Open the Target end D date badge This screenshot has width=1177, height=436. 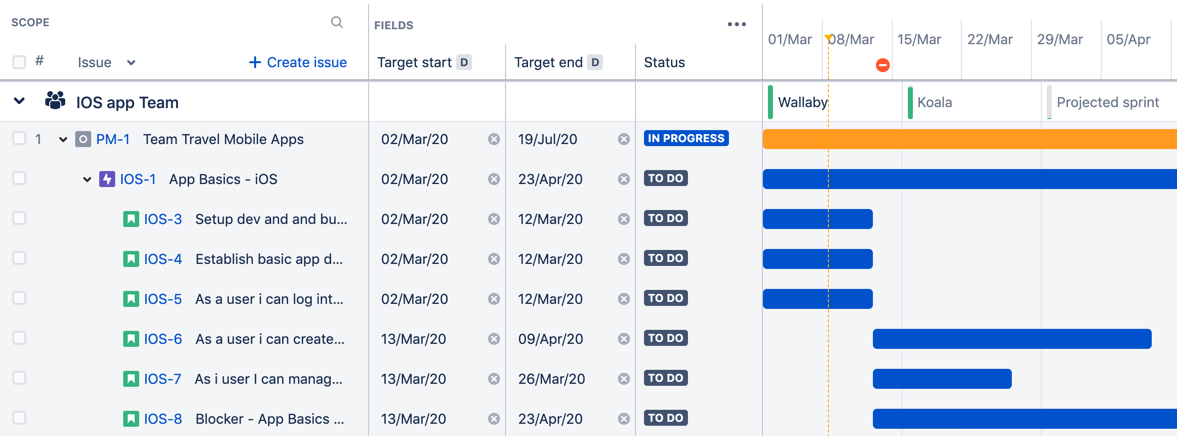pos(595,62)
